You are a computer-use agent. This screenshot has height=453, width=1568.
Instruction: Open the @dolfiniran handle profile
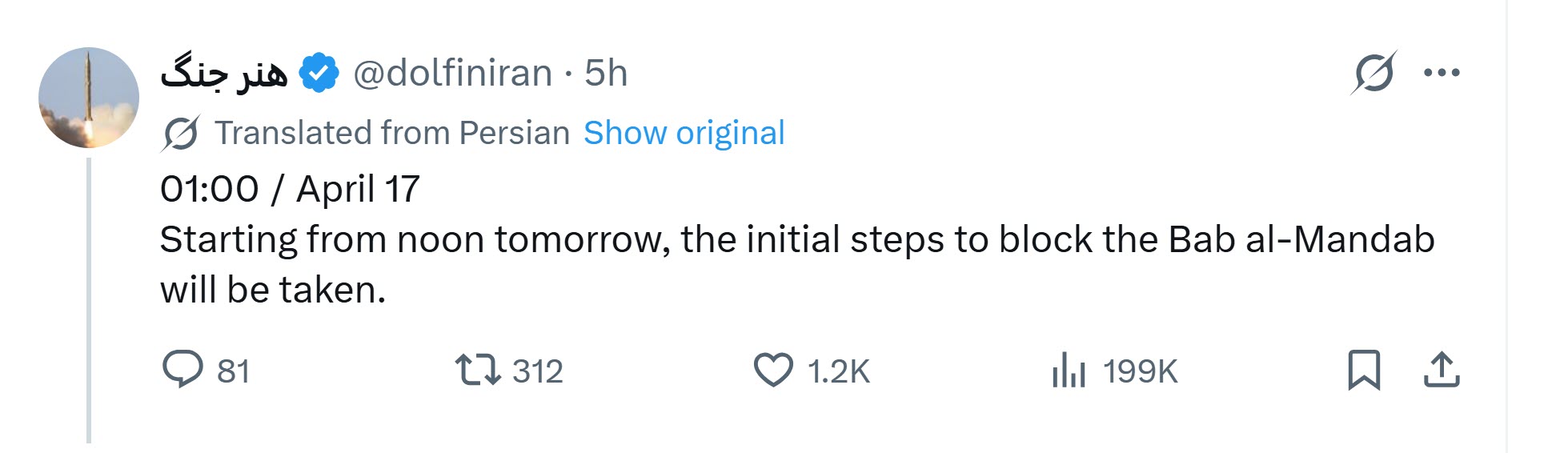click(x=452, y=74)
